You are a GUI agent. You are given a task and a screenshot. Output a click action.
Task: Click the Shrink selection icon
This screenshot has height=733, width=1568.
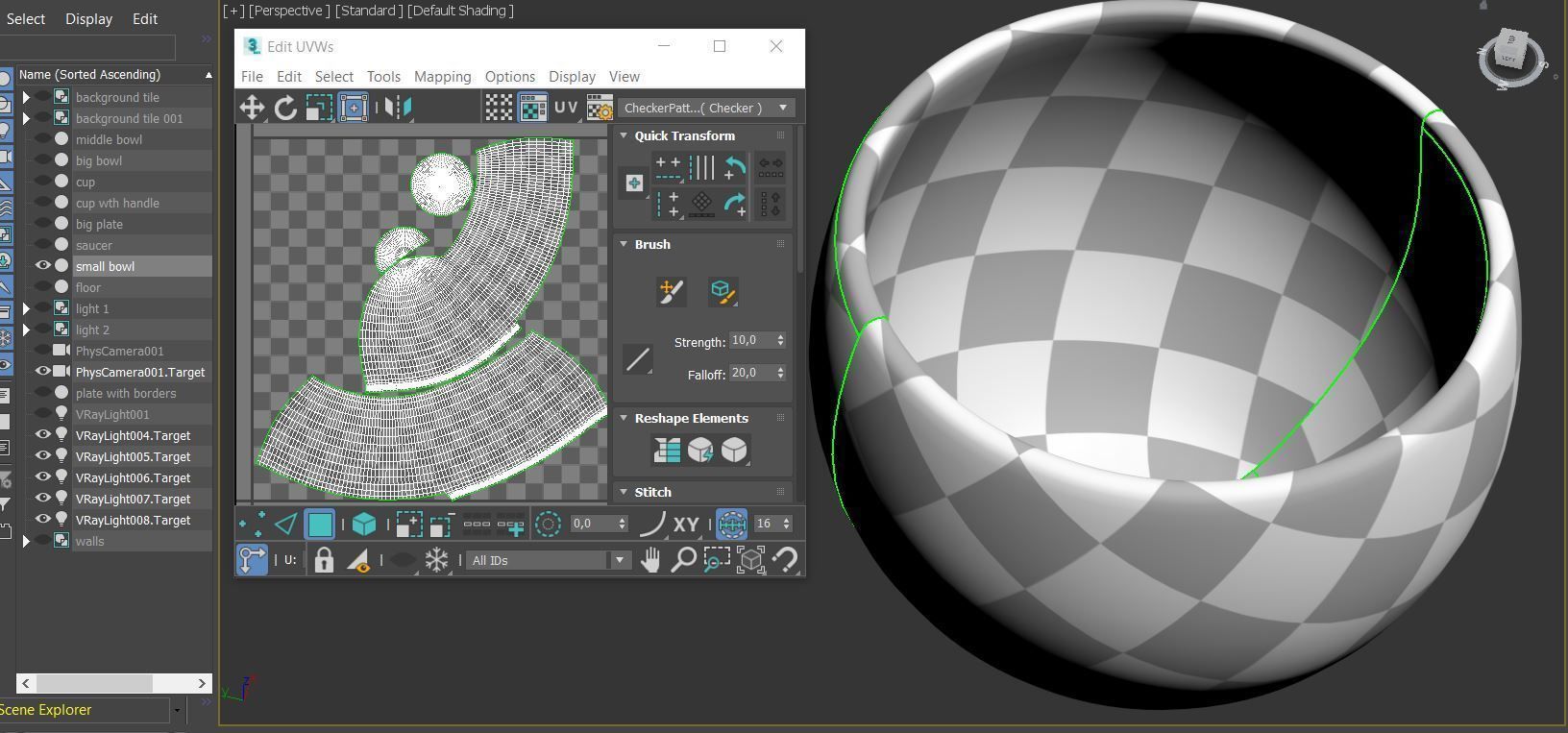tap(442, 524)
